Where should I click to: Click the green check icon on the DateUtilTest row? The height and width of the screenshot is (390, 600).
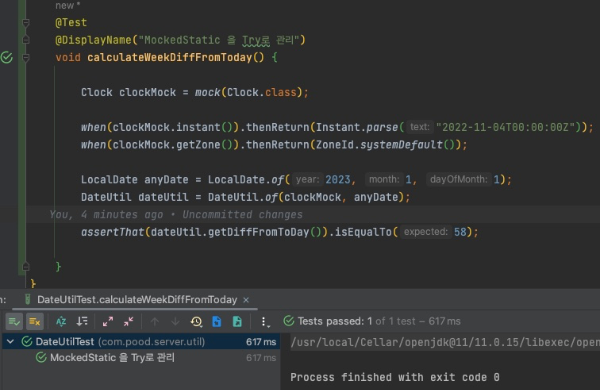tap(27, 341)
